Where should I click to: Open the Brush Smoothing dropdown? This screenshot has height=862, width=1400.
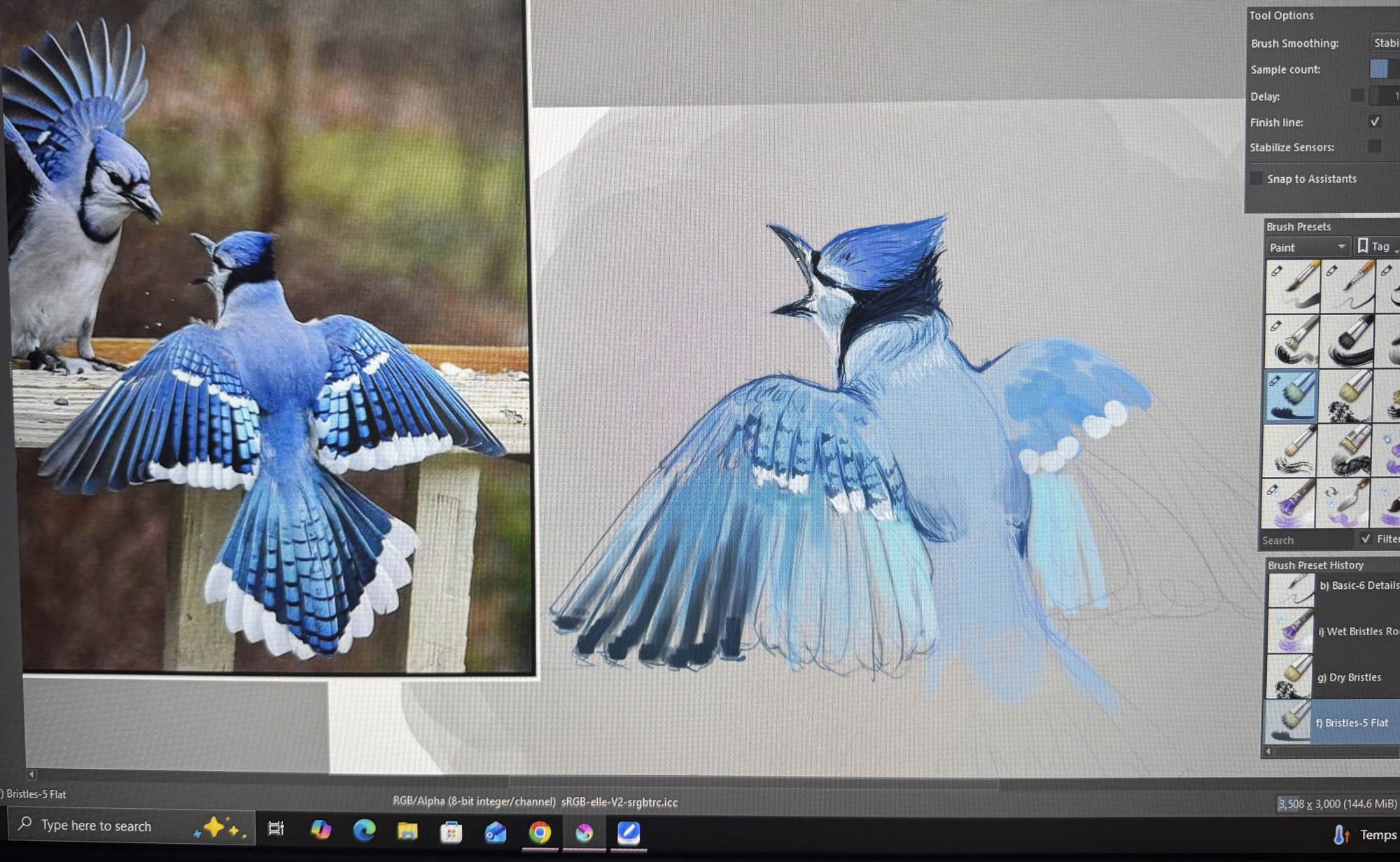(1385, 43)
